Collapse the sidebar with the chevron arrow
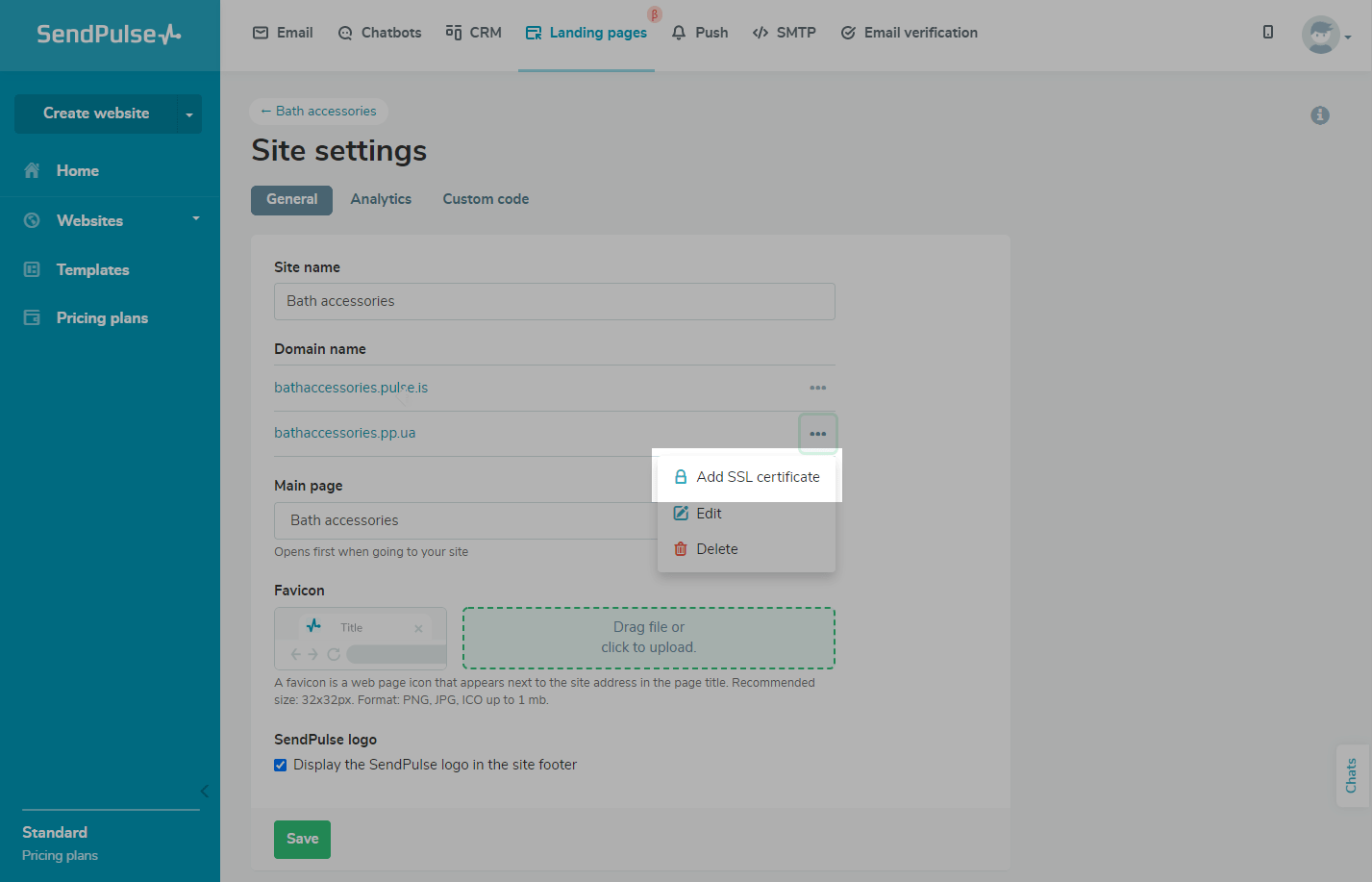The width and height of the screenshot is (1372, 882). (x=204, y=791)
